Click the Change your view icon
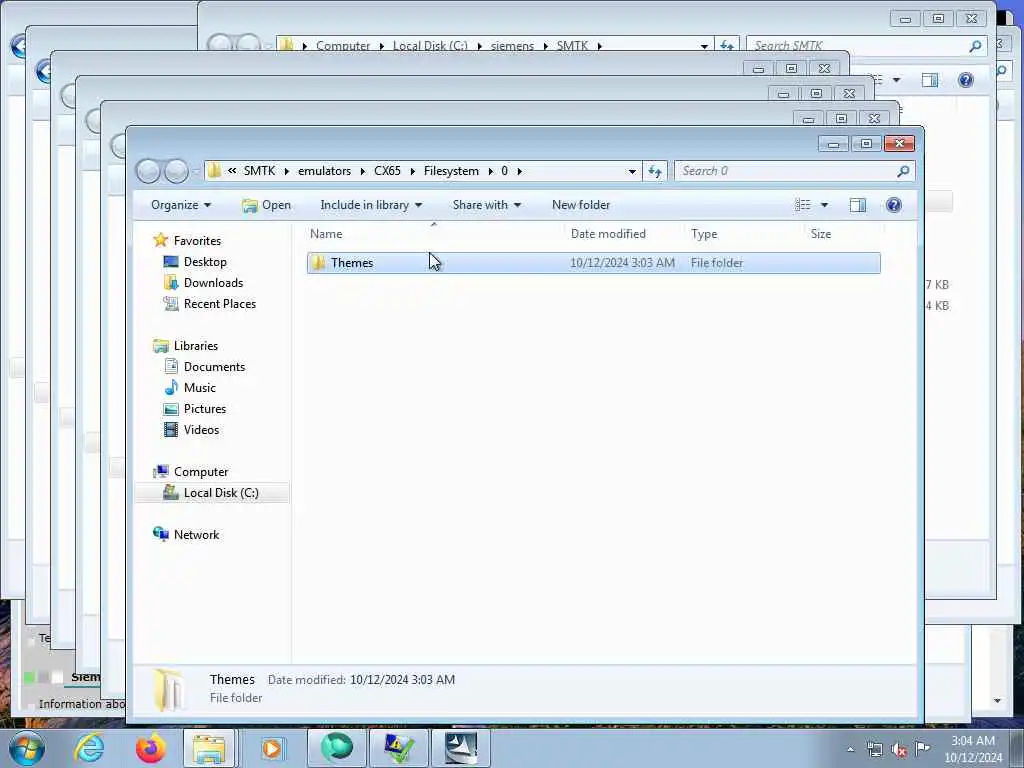The image size is (1024, 768). coord(803,205)
